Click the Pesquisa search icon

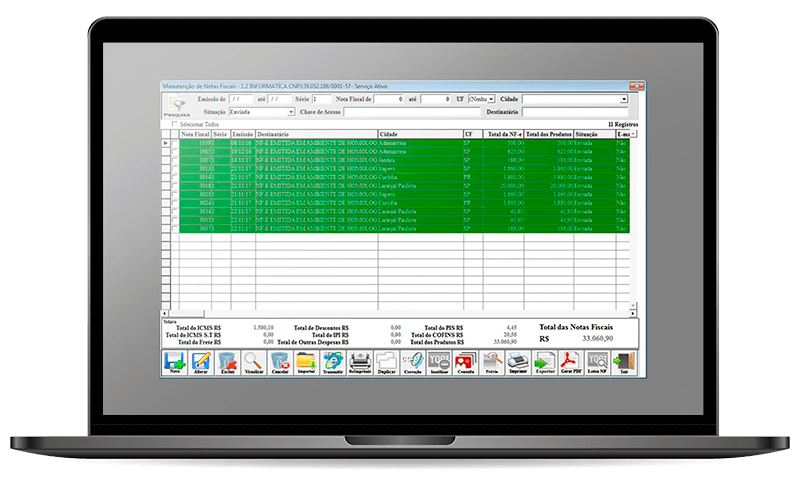(x=176, y=106)
